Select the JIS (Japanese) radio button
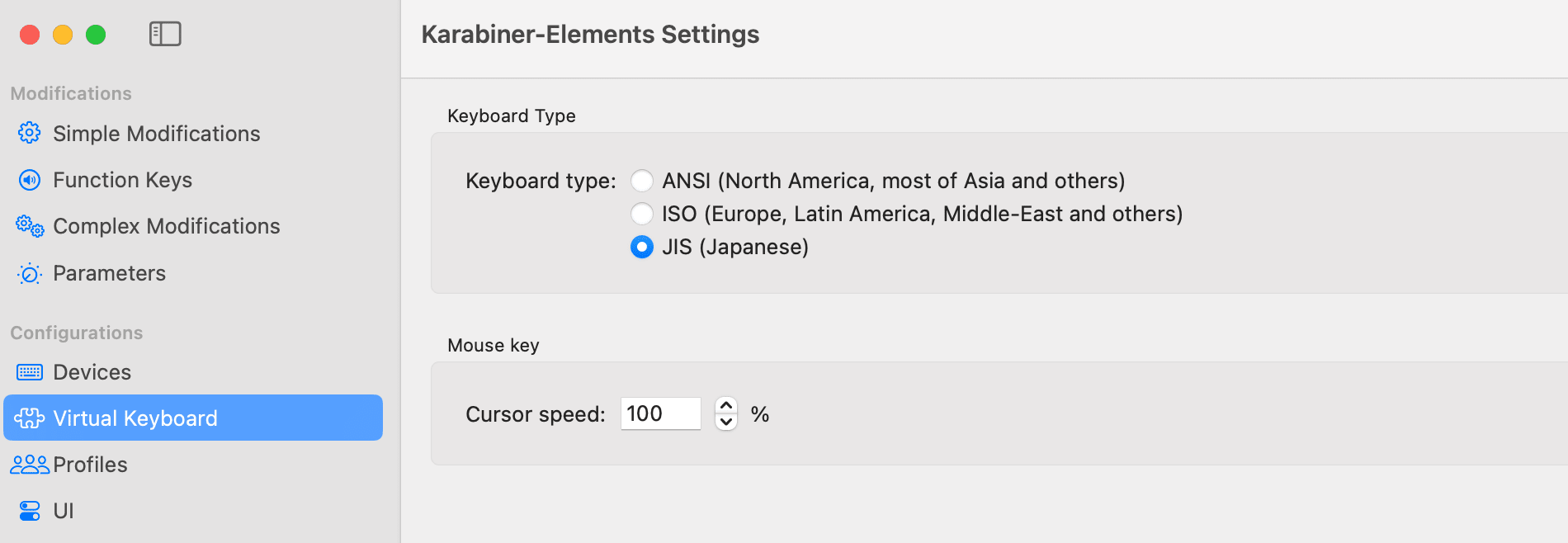 pyautogui.click(x=642, y=247)
